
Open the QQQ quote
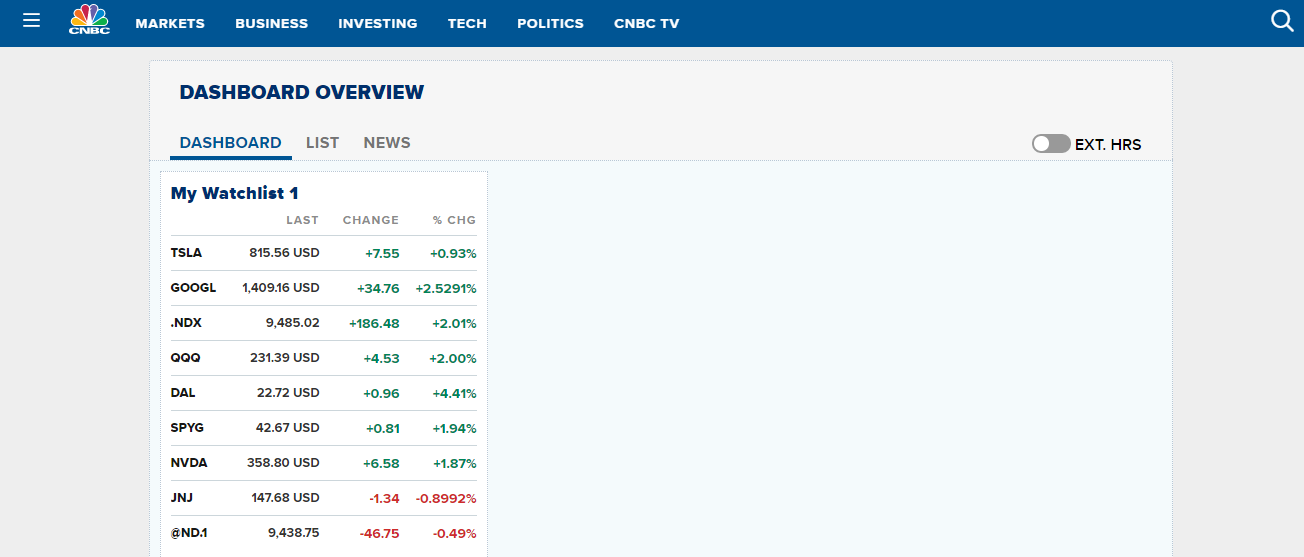click(x=185, y=358)
